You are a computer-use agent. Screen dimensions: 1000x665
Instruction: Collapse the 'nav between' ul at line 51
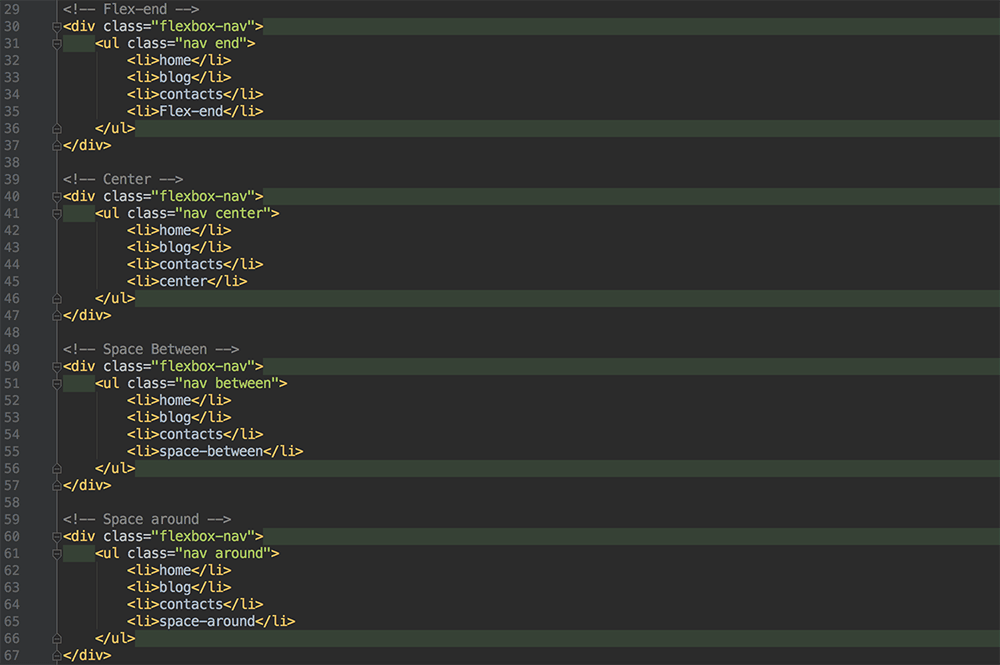57,384
